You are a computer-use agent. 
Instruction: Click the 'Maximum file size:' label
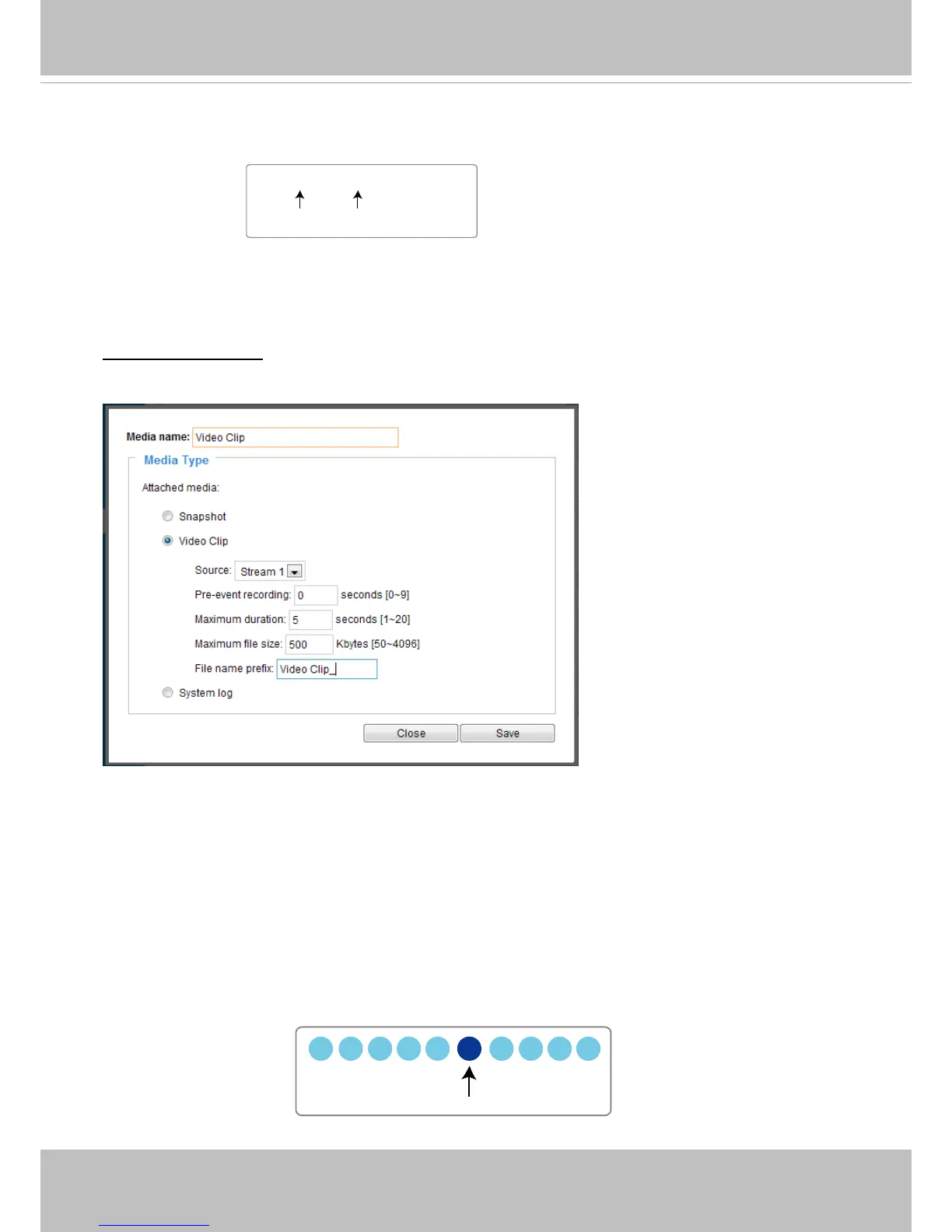[239, 644]
